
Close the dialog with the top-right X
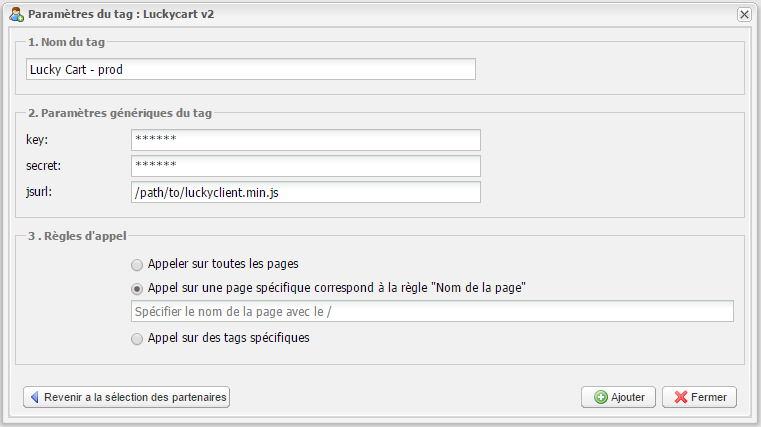744,15
